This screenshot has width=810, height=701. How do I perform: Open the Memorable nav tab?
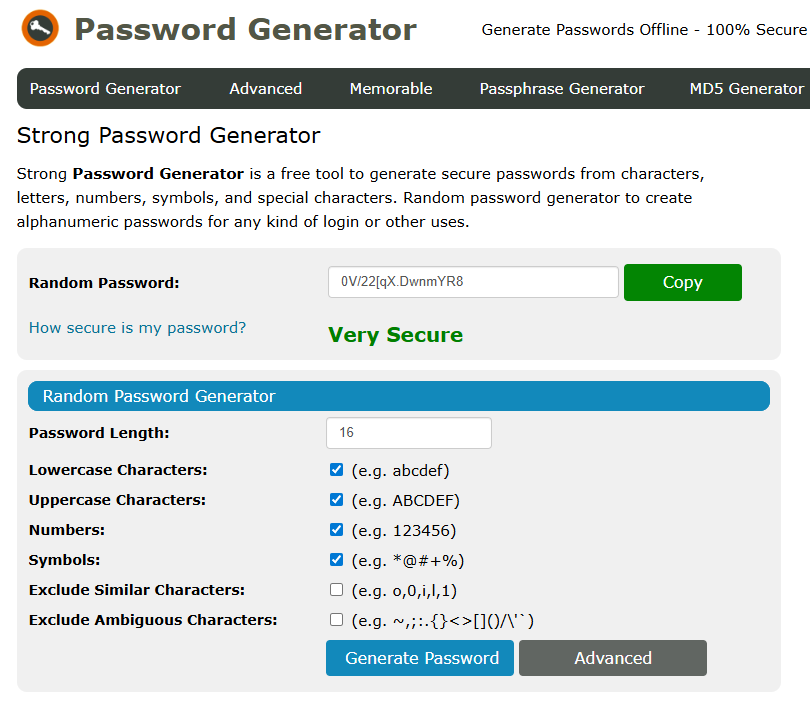coord(391,89)
